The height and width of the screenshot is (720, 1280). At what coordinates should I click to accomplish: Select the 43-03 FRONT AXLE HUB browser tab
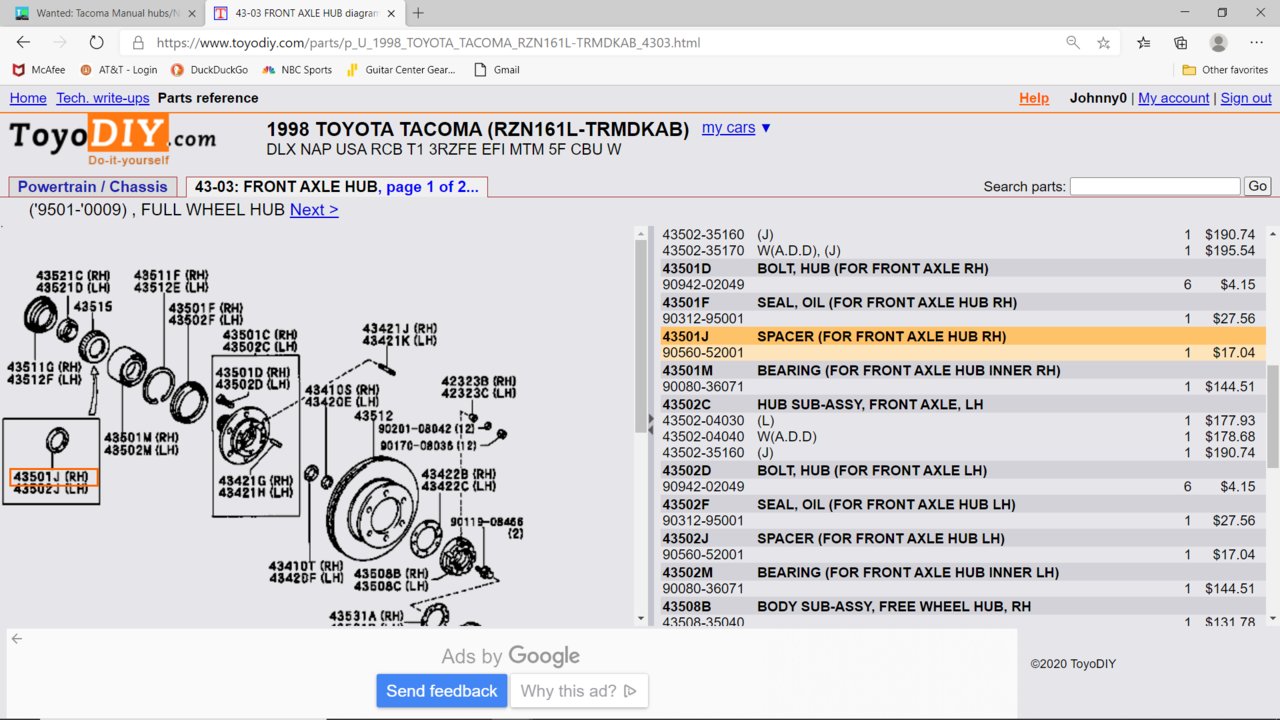[x=305, y=13]
